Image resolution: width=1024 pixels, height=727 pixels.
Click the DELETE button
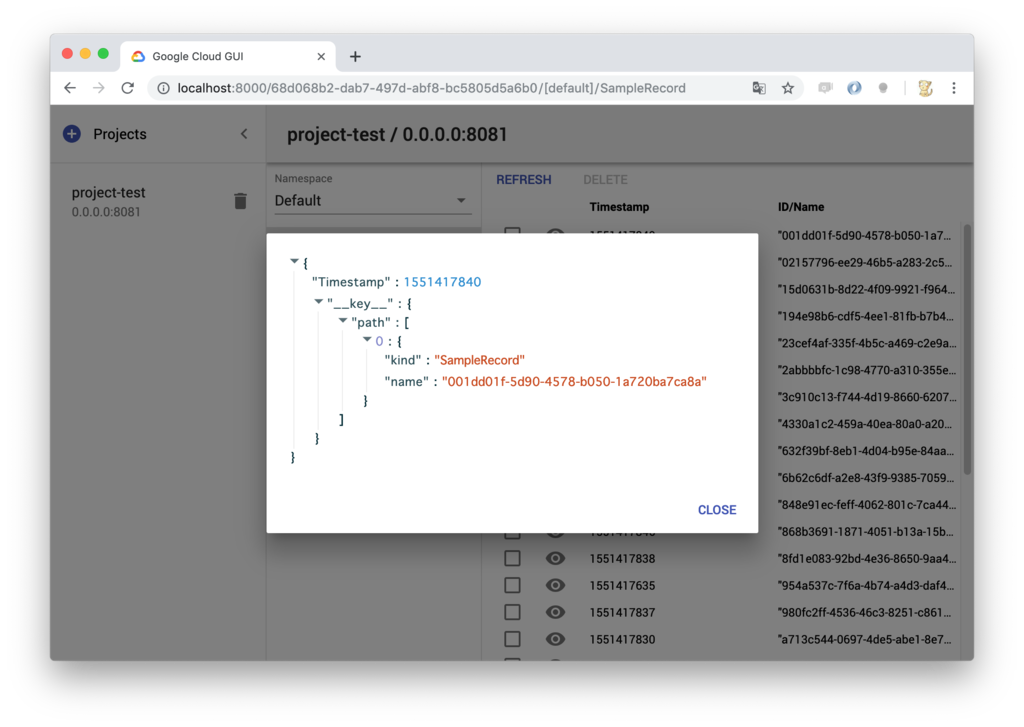tap(605, 180)
